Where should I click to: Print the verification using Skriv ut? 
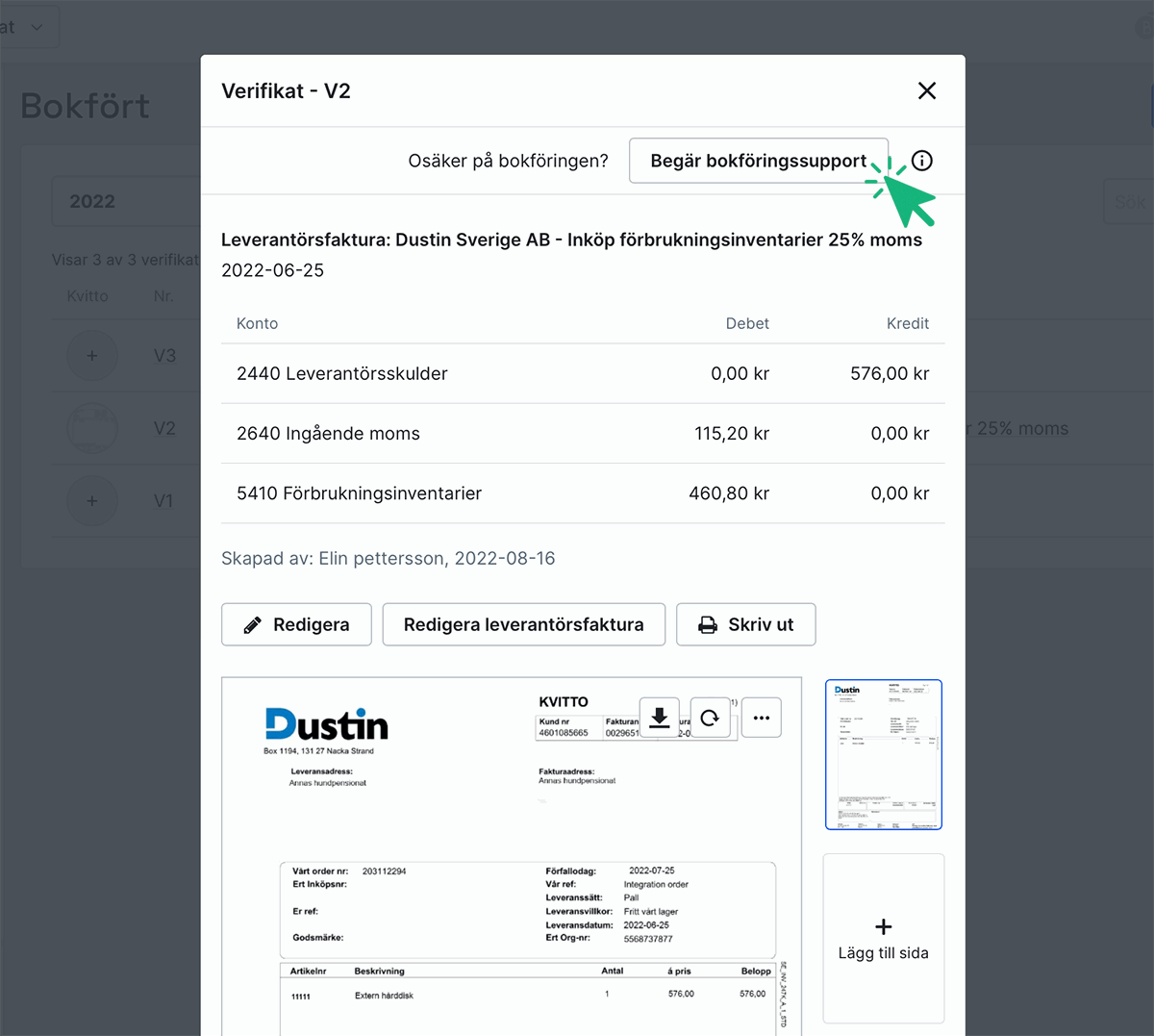click(746, 624)
